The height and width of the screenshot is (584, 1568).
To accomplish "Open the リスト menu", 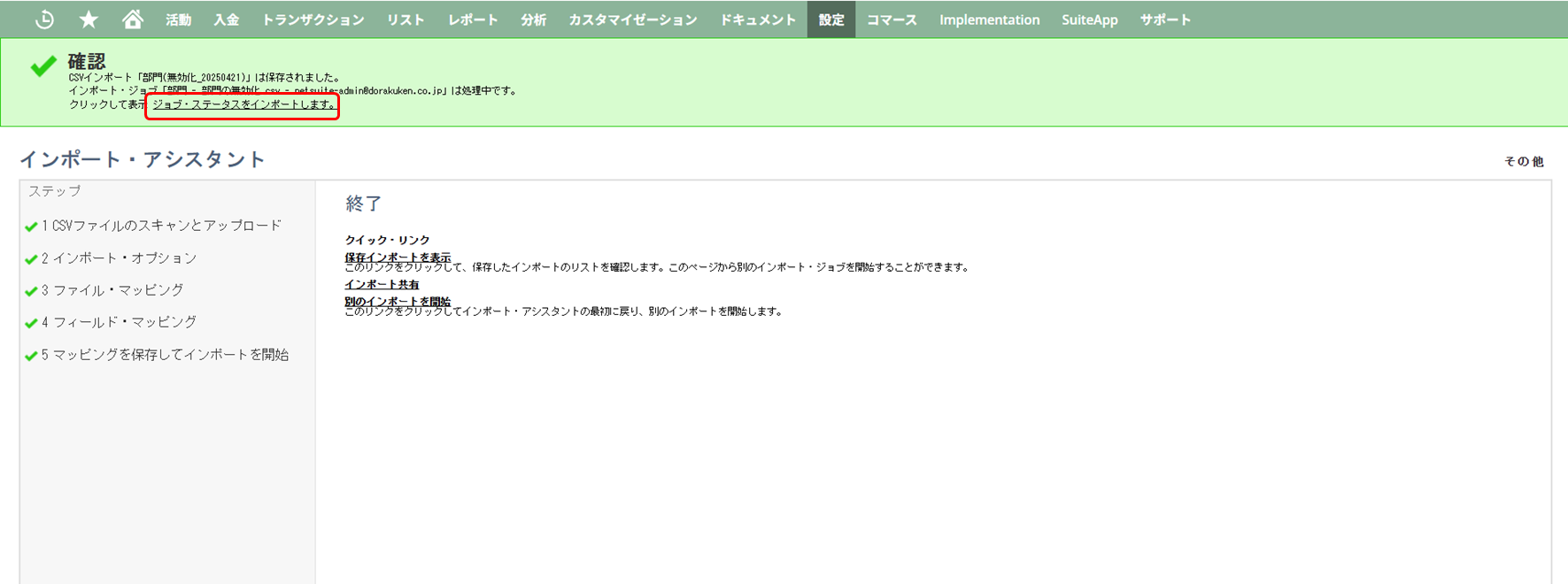I will pyautogui.click(x=406, y=19).
